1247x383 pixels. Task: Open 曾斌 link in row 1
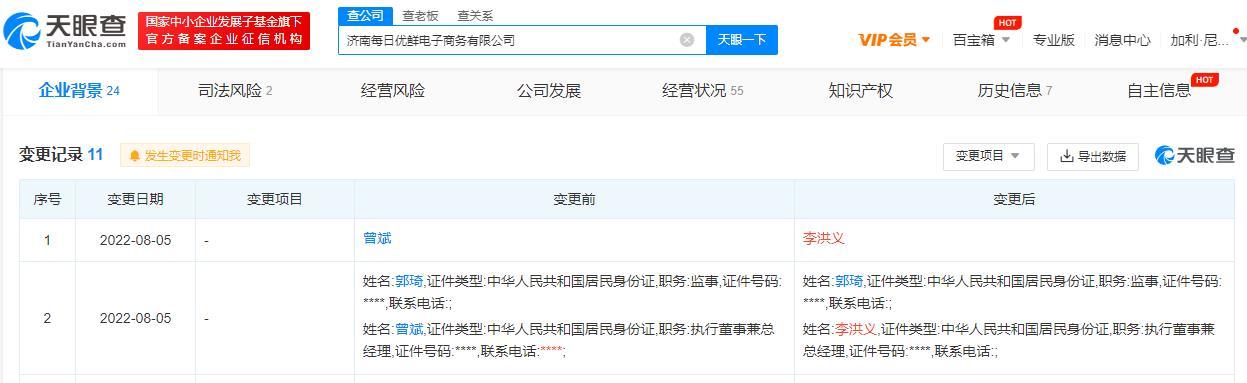[x=377, y=239]
